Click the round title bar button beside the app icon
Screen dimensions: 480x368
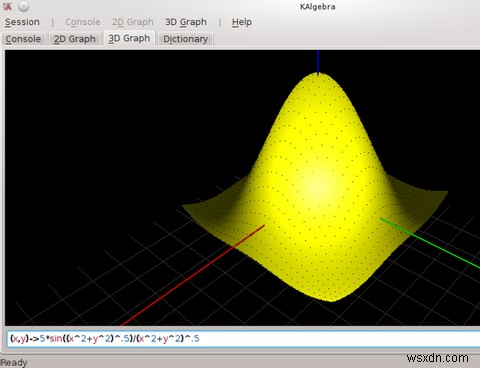coord(23,6)
